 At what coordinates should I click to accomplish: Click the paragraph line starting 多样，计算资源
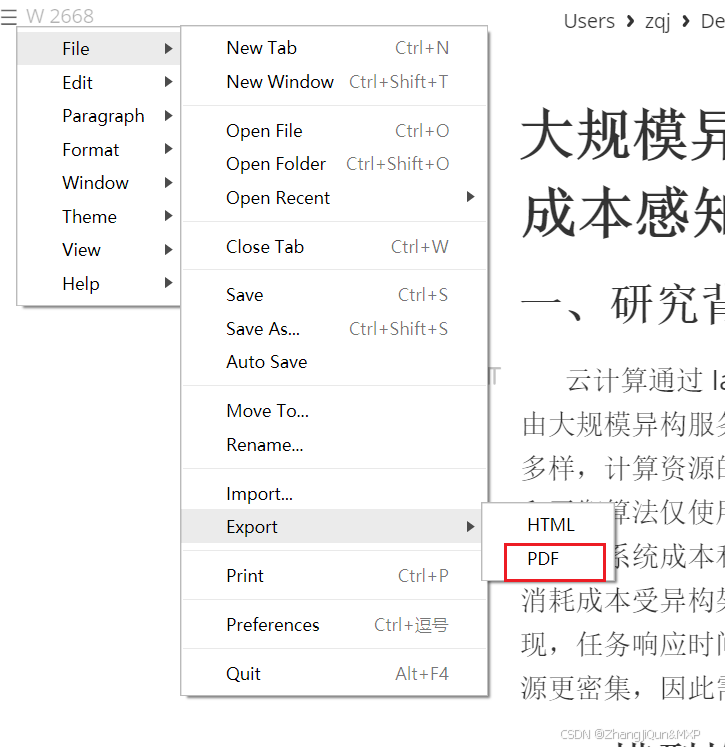pos(623,468)
